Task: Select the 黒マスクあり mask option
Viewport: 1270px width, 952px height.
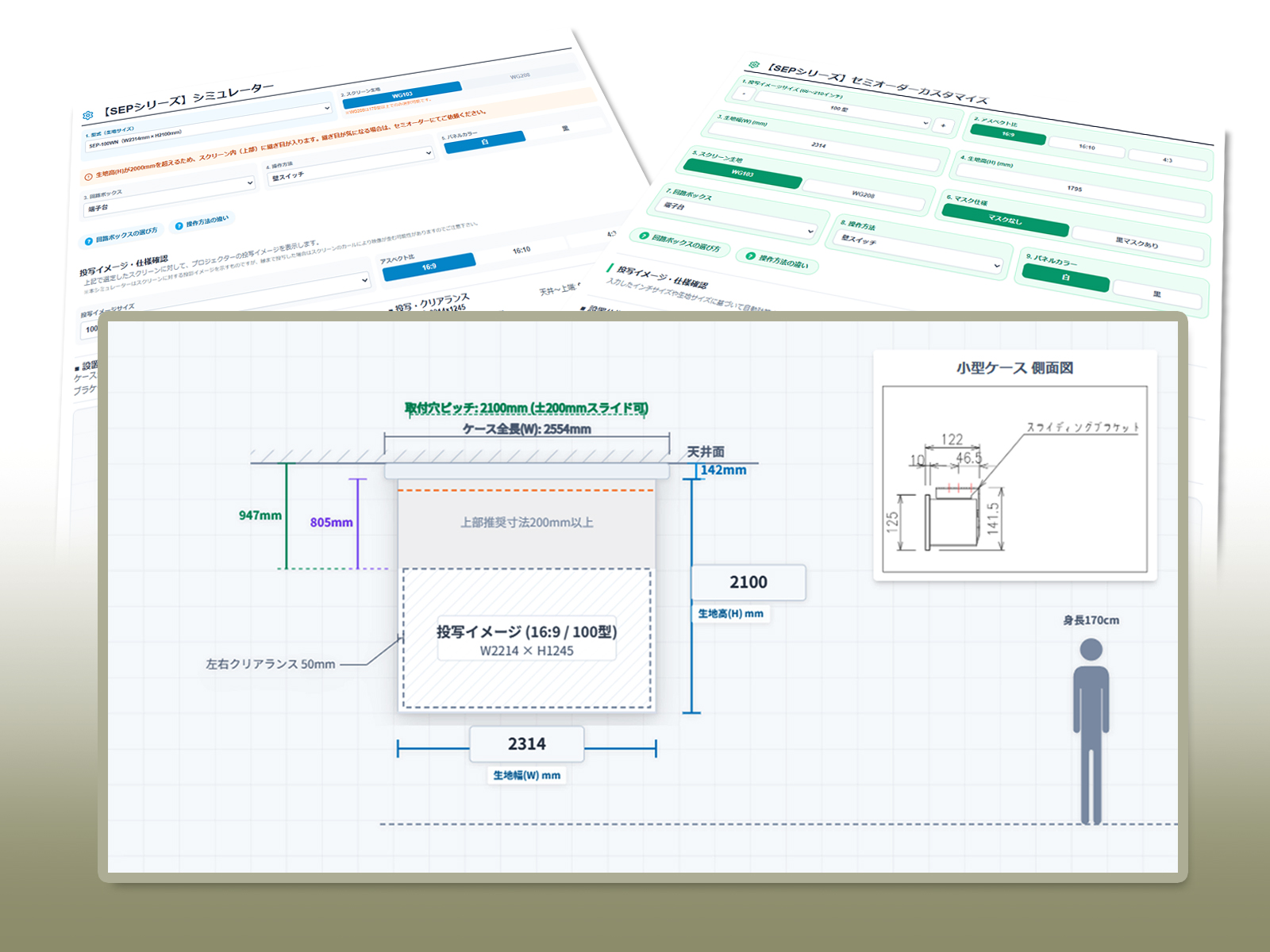Action: point(1136,244)
